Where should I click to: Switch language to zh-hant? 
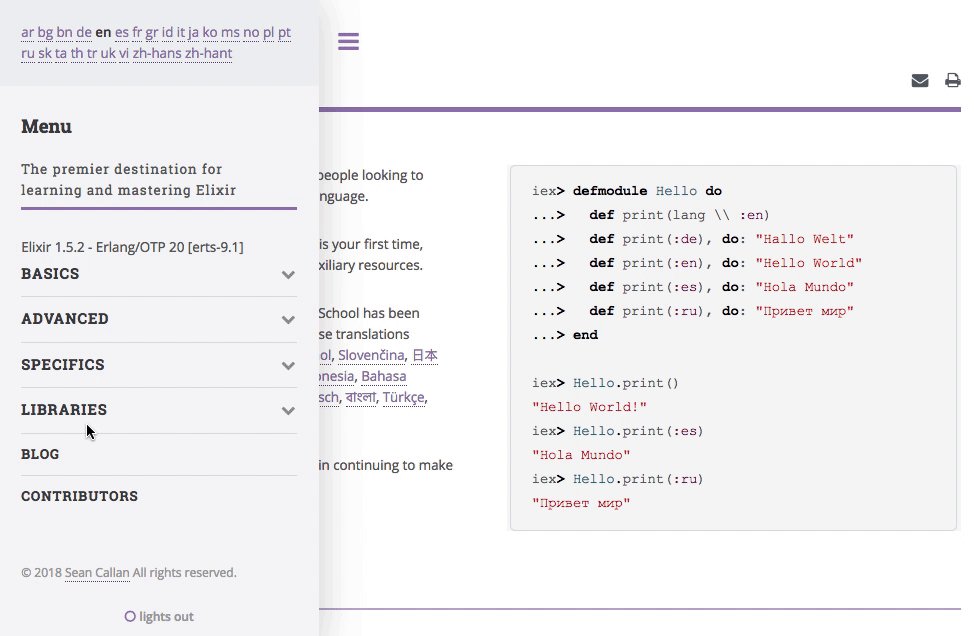(x=209, y=53)
